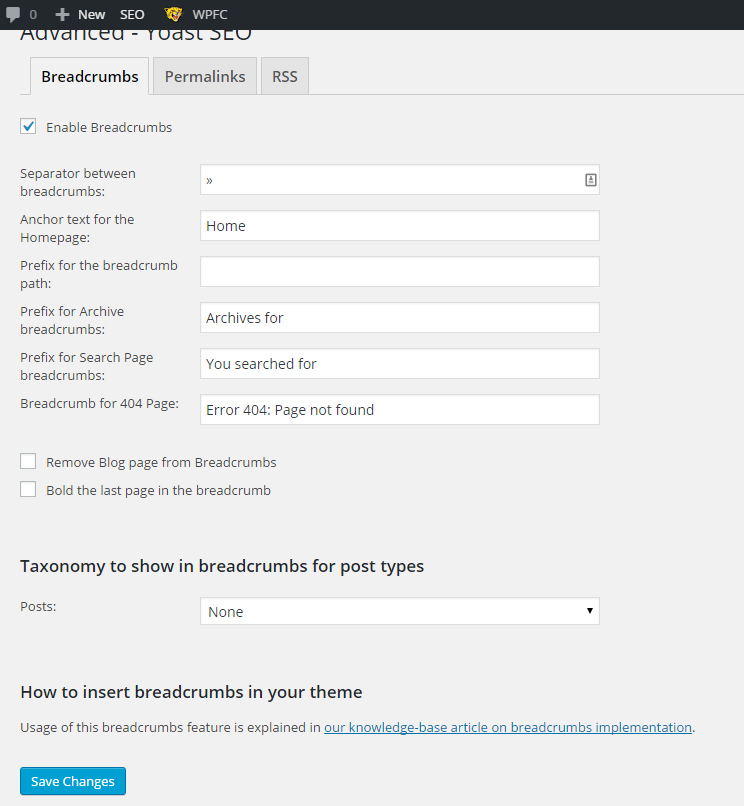Screen dimensions: 744x806
Task: Enable Remove Blog page from Breadcrumbs
Action: click(x=28, y=462)
